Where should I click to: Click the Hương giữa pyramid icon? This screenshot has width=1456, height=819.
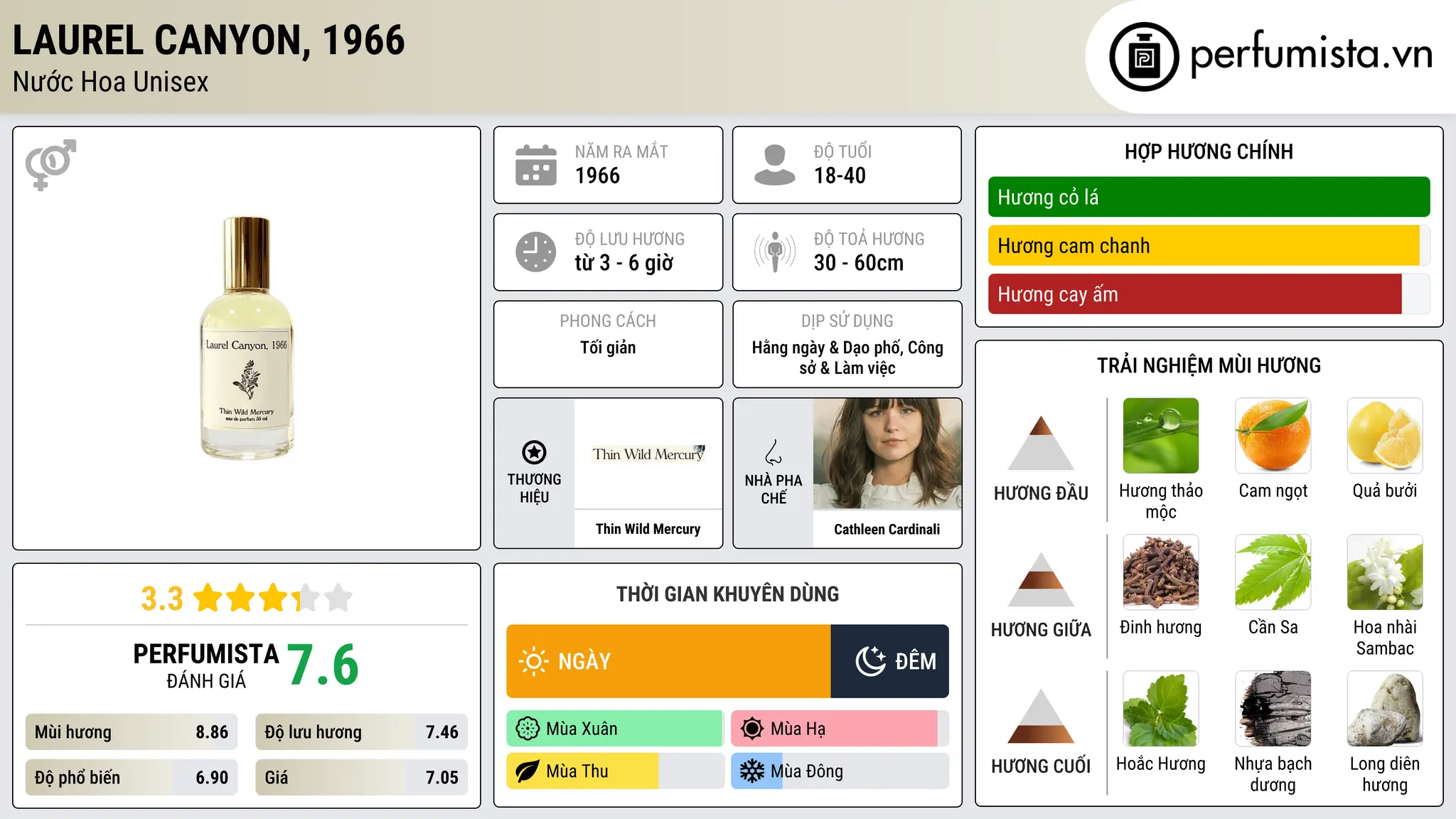pos(1042,579)
